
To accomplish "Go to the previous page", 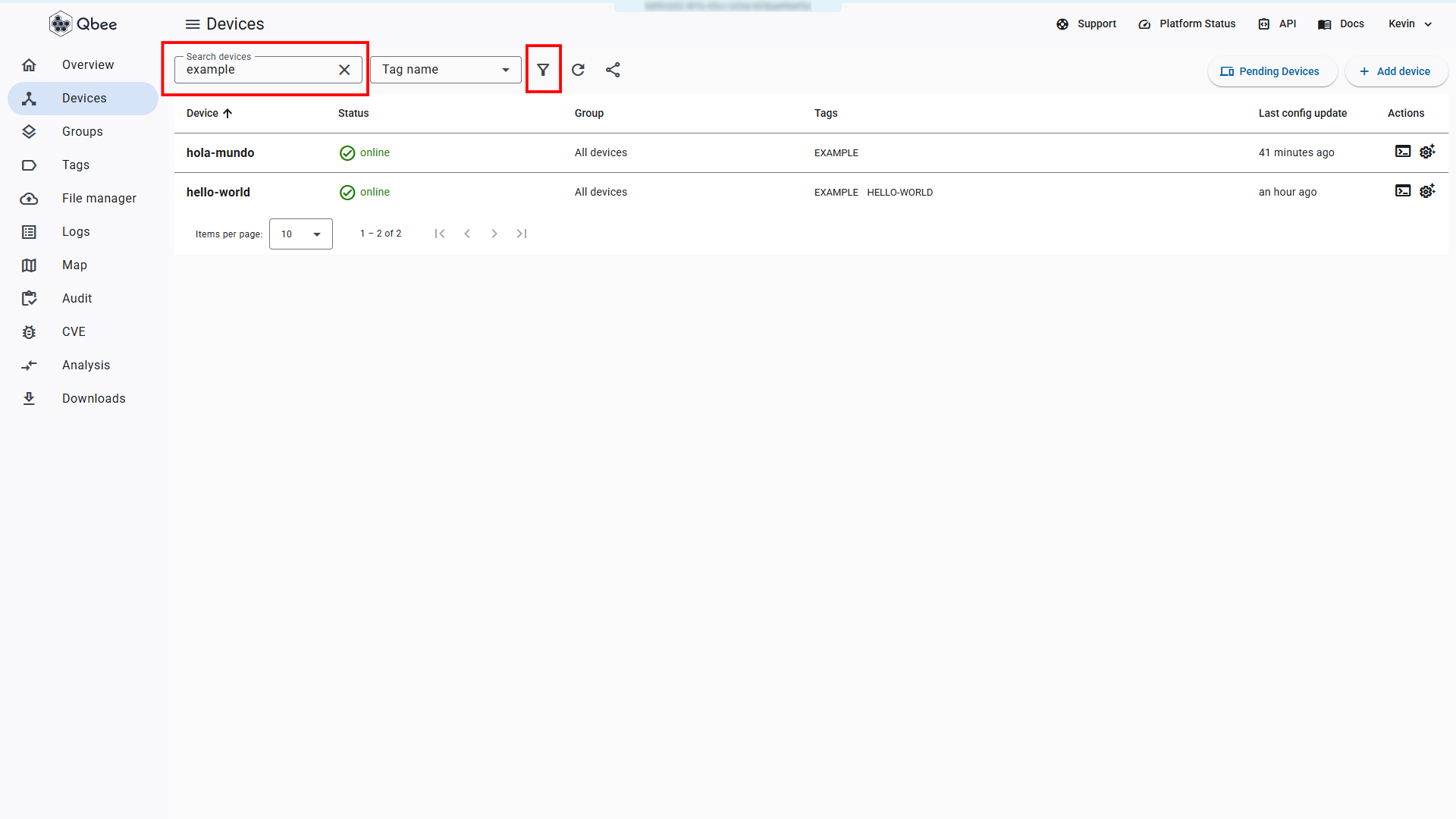I will [x=467, y=234].
